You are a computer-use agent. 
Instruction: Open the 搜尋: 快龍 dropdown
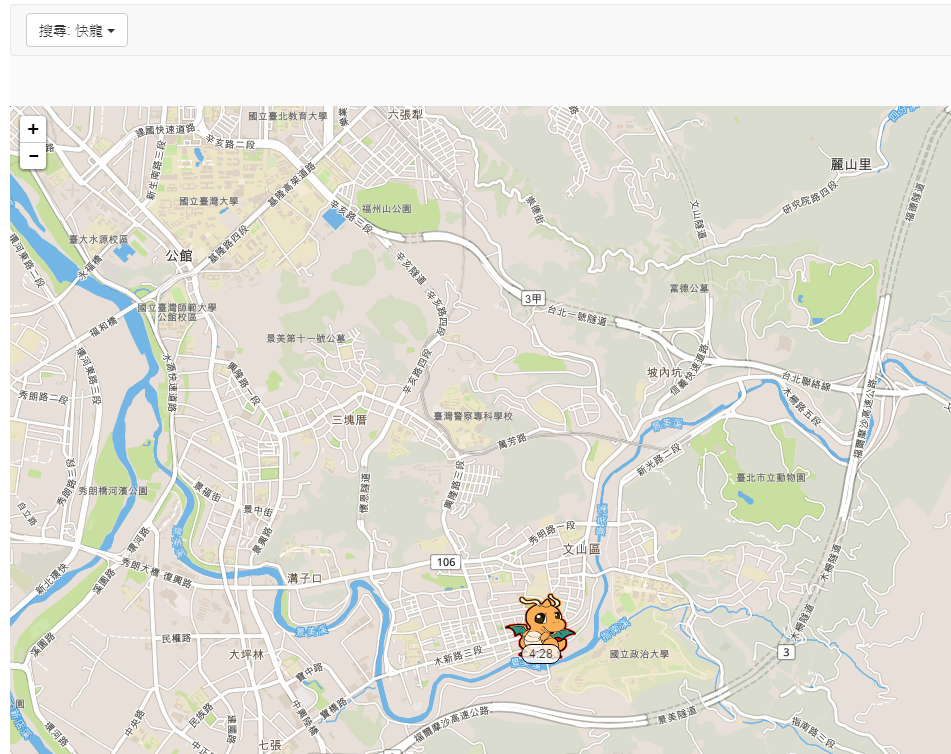pyautogui.click(x=76, y=30)
